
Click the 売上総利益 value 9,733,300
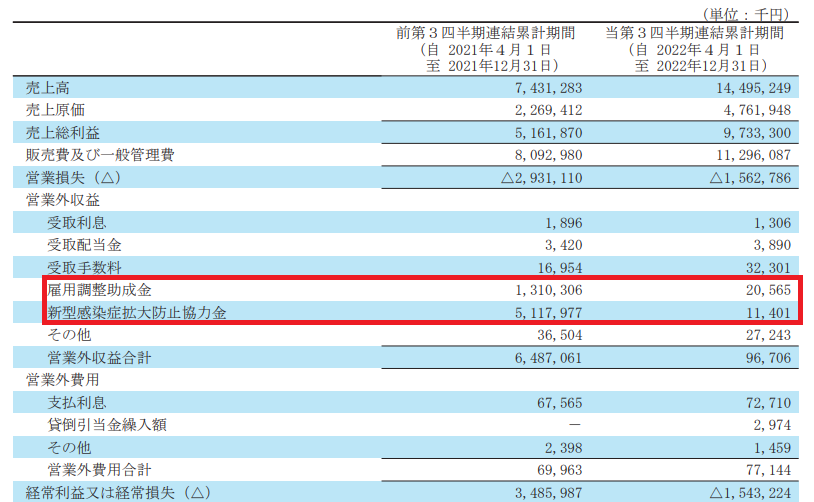pos(749,133)
